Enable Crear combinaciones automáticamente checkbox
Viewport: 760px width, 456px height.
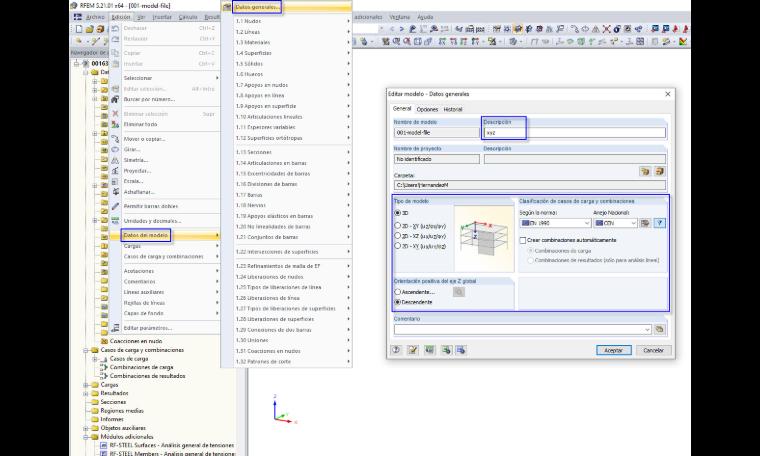coord(523,240)
